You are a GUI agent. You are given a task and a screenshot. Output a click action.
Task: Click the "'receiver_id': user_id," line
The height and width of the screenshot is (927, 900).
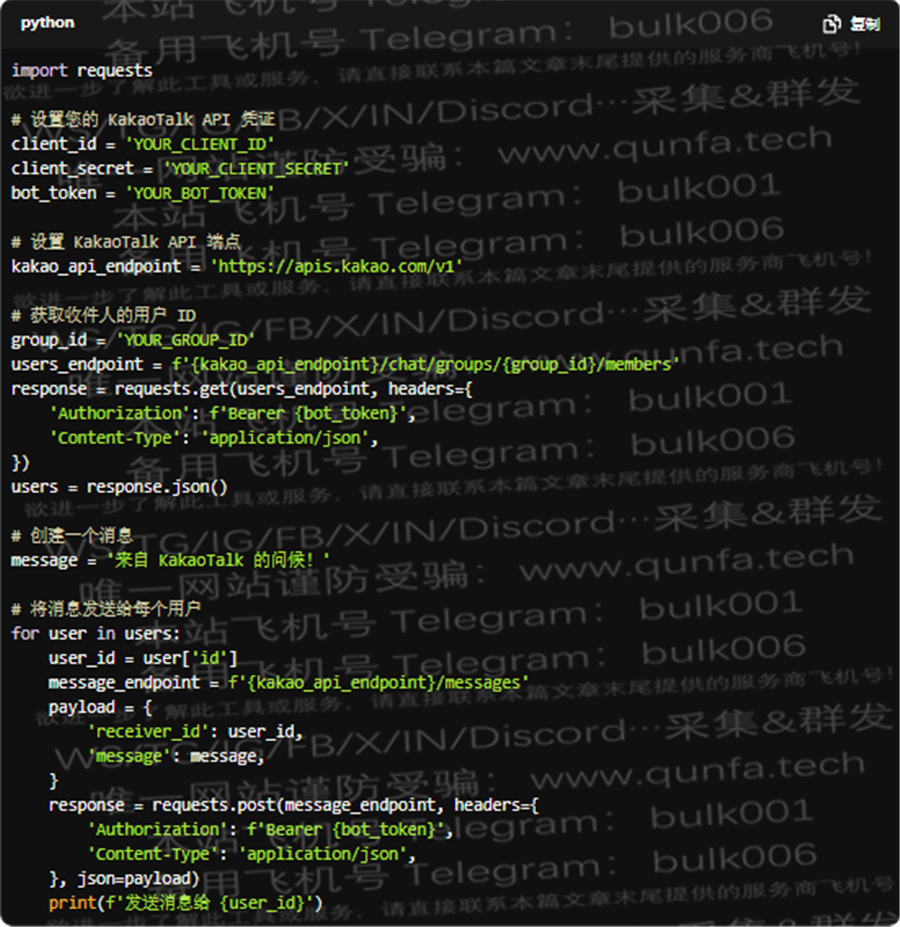[x=195, y=732]
